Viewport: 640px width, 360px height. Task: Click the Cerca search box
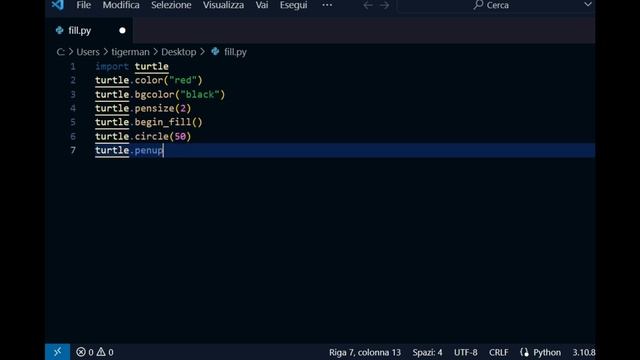tap(496, 5)
